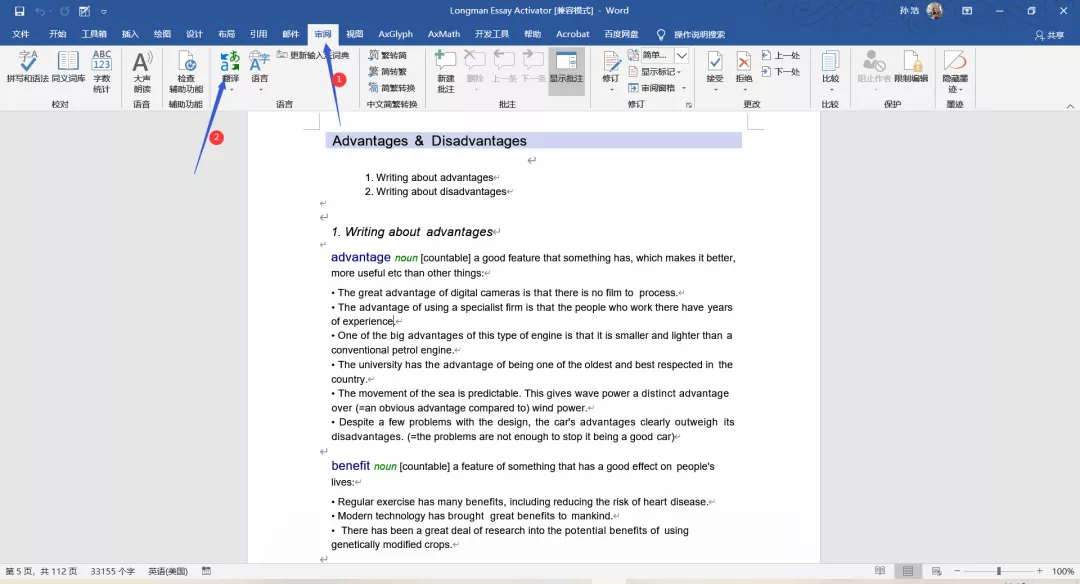Switch to print layout view in status bar
The width and height of the screenshot is (1080, 584).
tap(908, 571)
